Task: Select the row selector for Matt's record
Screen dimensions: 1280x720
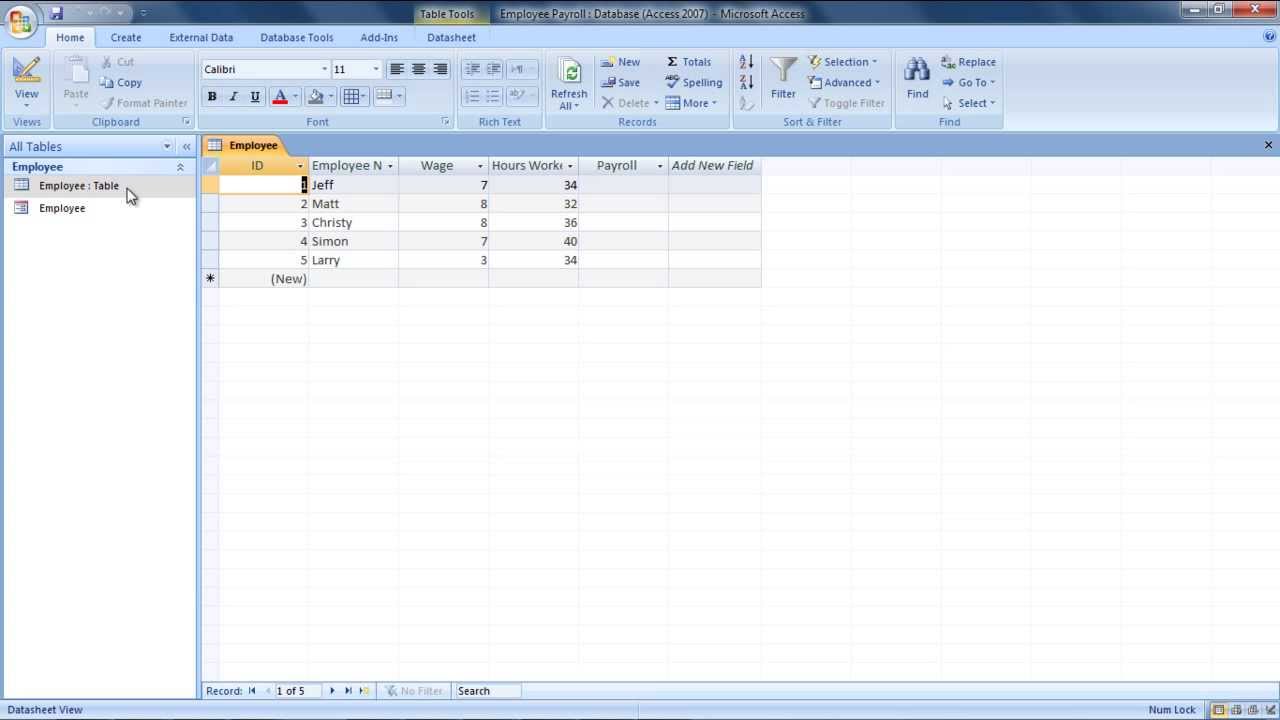Action: point(210,204)
